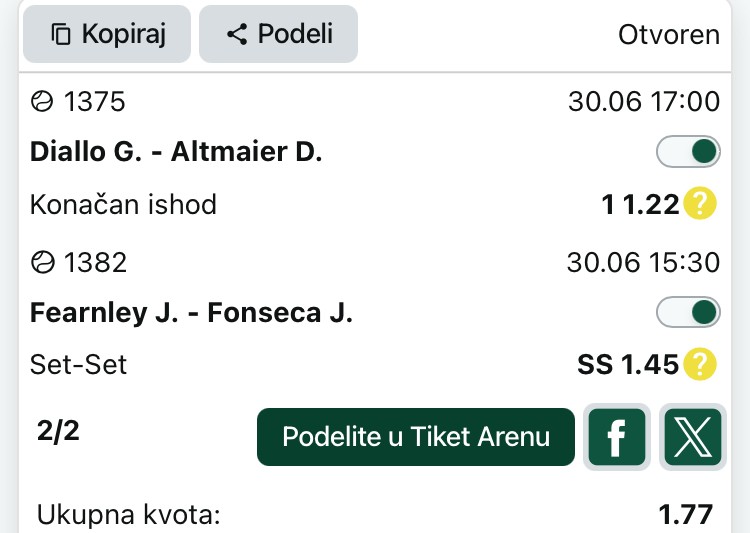Select the Diallo G. - Altmaier D. match title
This screenshot has height=533, width=750.
click(x=176, y=152)
